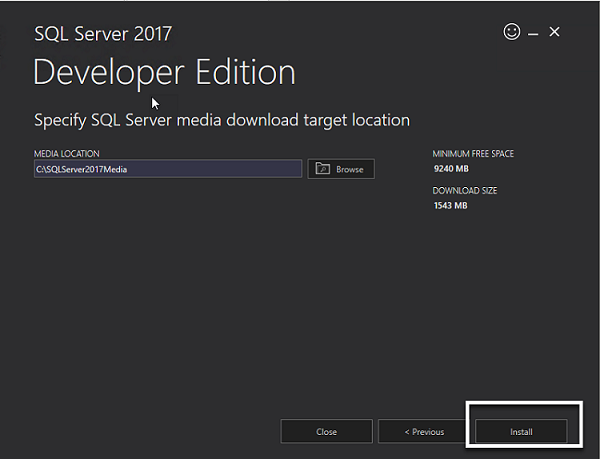Click the Specify SQL Server media download heading
This screenshot has width=600, height=459.
click(x=222, y=120)
